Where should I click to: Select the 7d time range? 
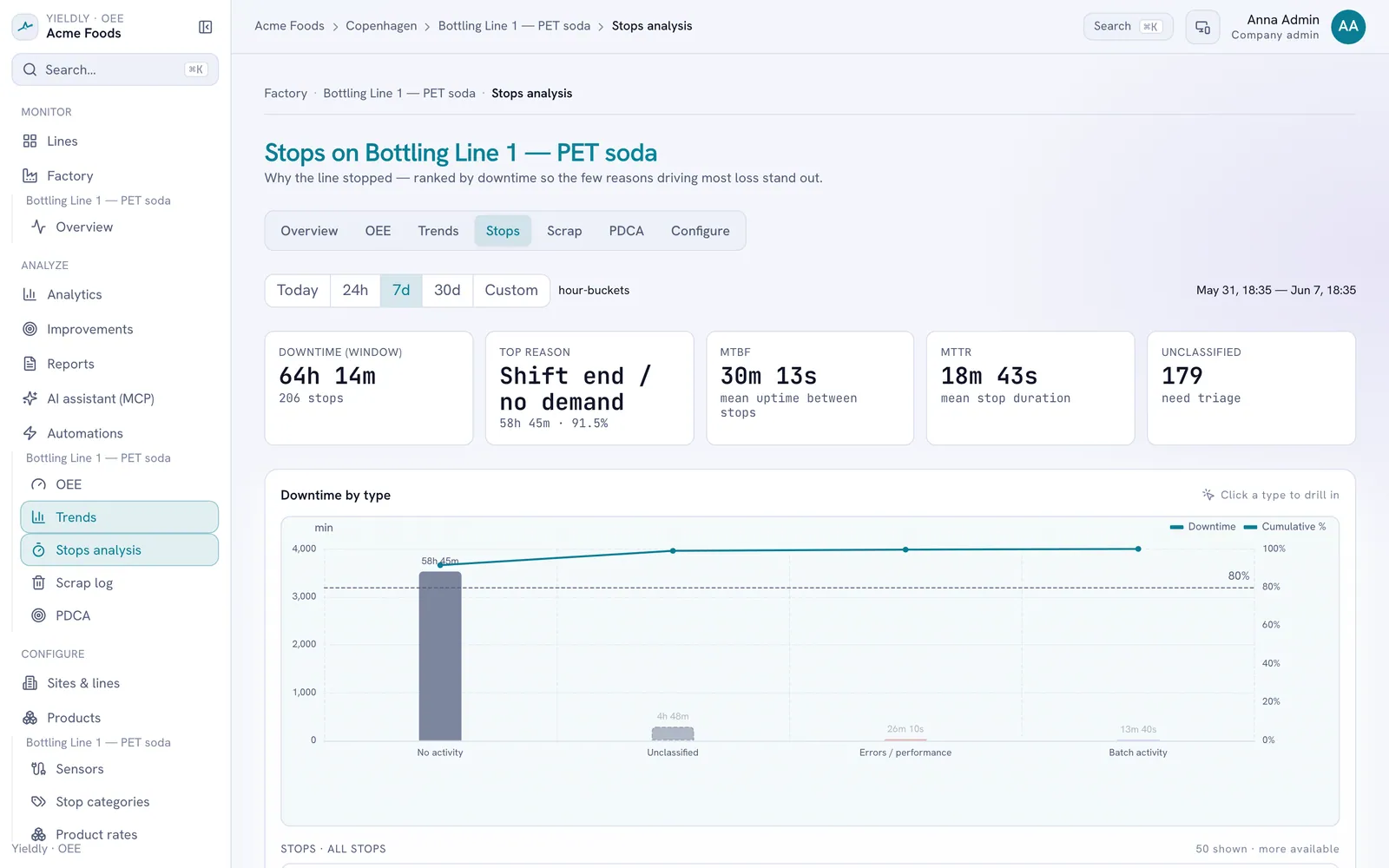401,290
